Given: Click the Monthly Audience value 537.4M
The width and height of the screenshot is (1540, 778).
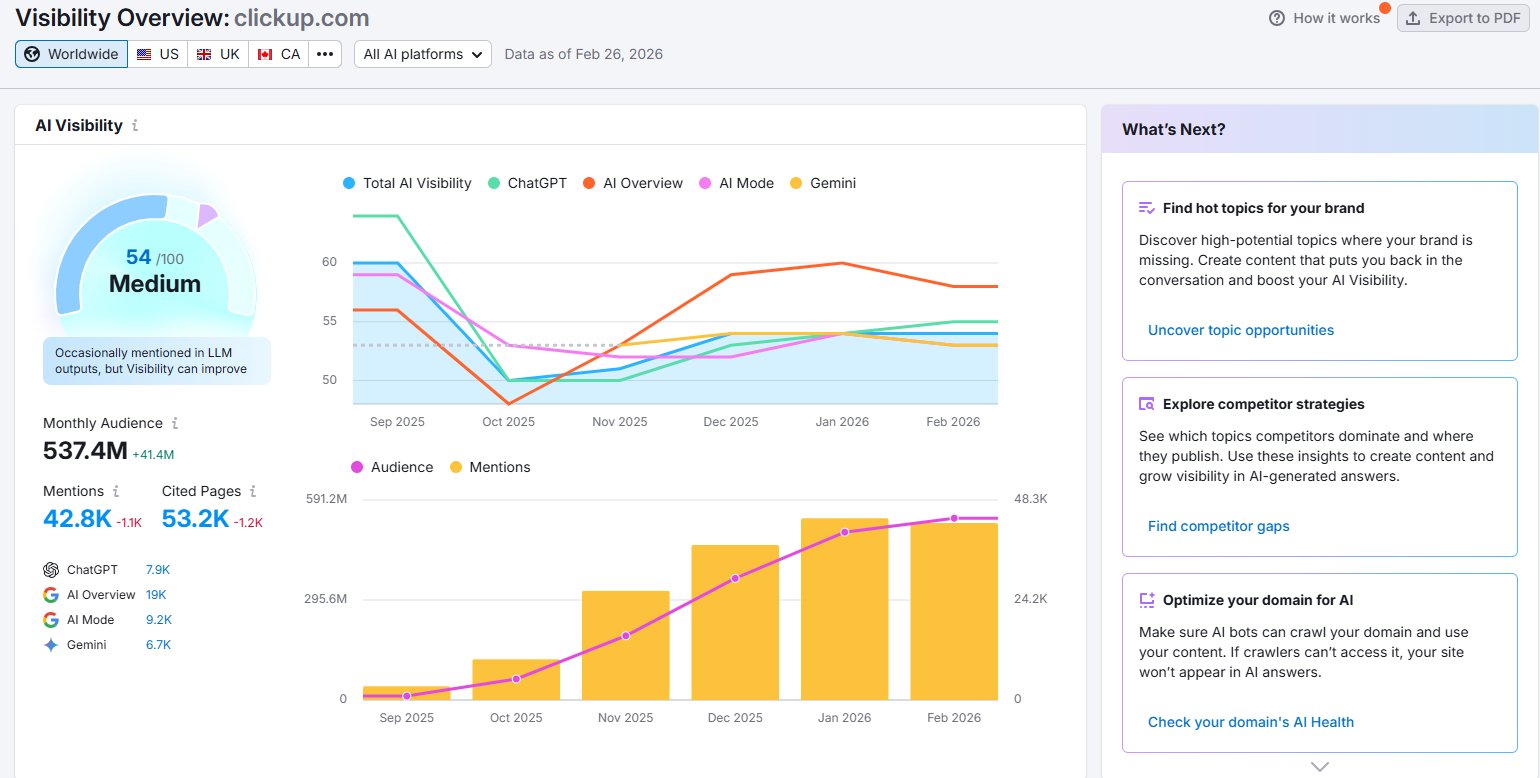Looking at the screenshot, I should pyautogui.click(x=85, y=451).
